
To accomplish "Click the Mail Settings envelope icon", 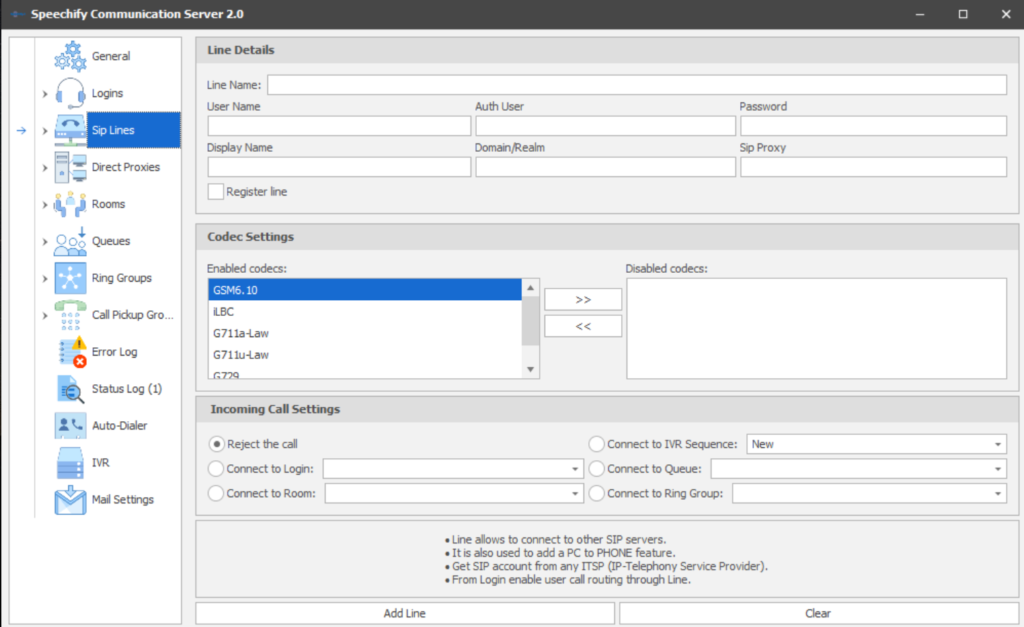I will [x=70, y=500].
